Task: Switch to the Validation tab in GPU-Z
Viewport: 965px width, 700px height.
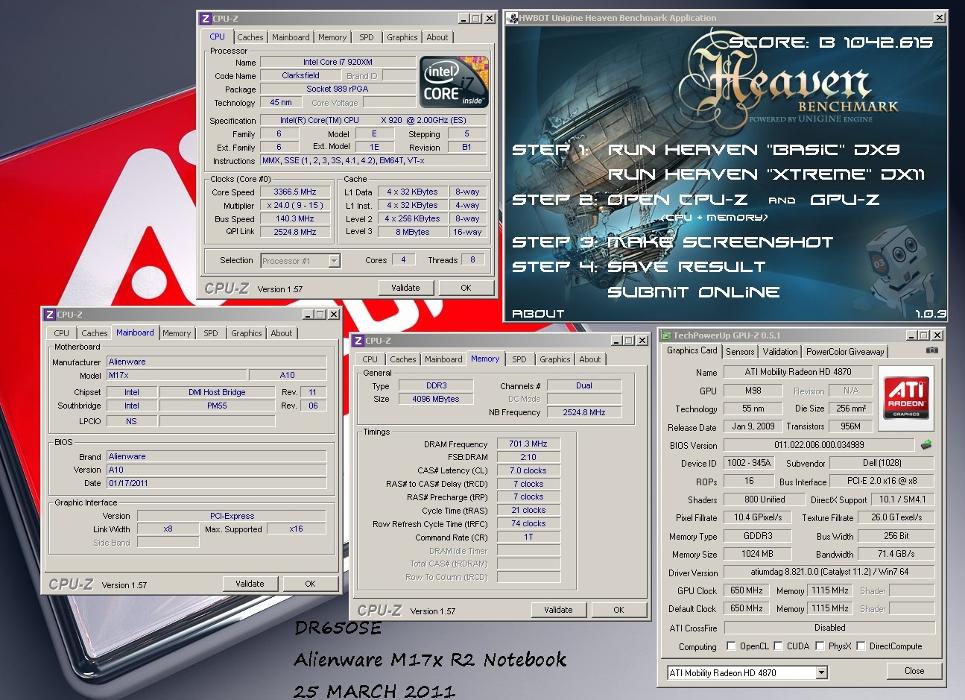Action: [x=780, y=352]
